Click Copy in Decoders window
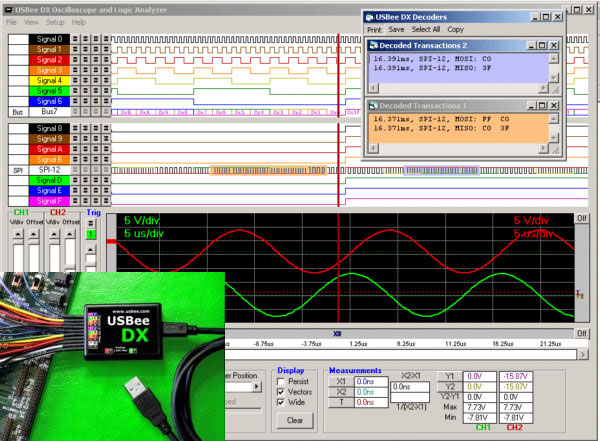The height and width of the screenshot is (441, 600). [x=455, y=29]
